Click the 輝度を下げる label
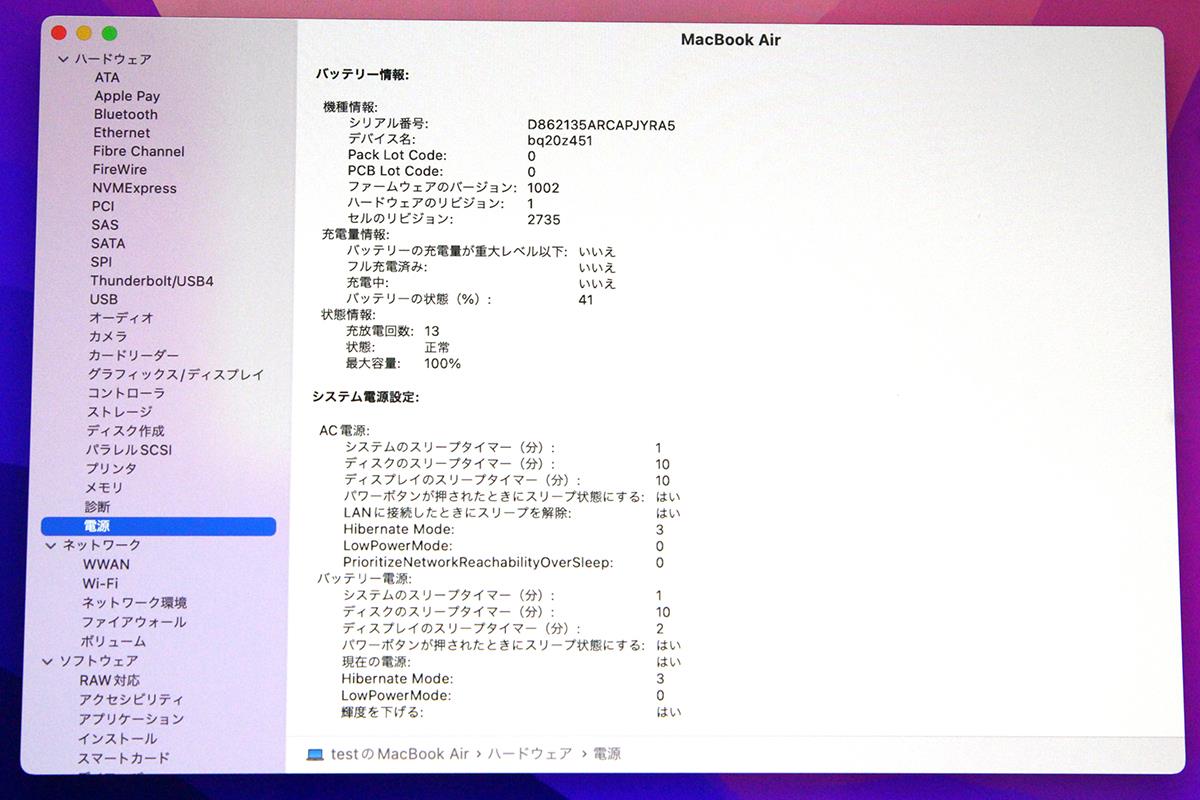This screenshot has width=1200, height=800. click(382, 712)
